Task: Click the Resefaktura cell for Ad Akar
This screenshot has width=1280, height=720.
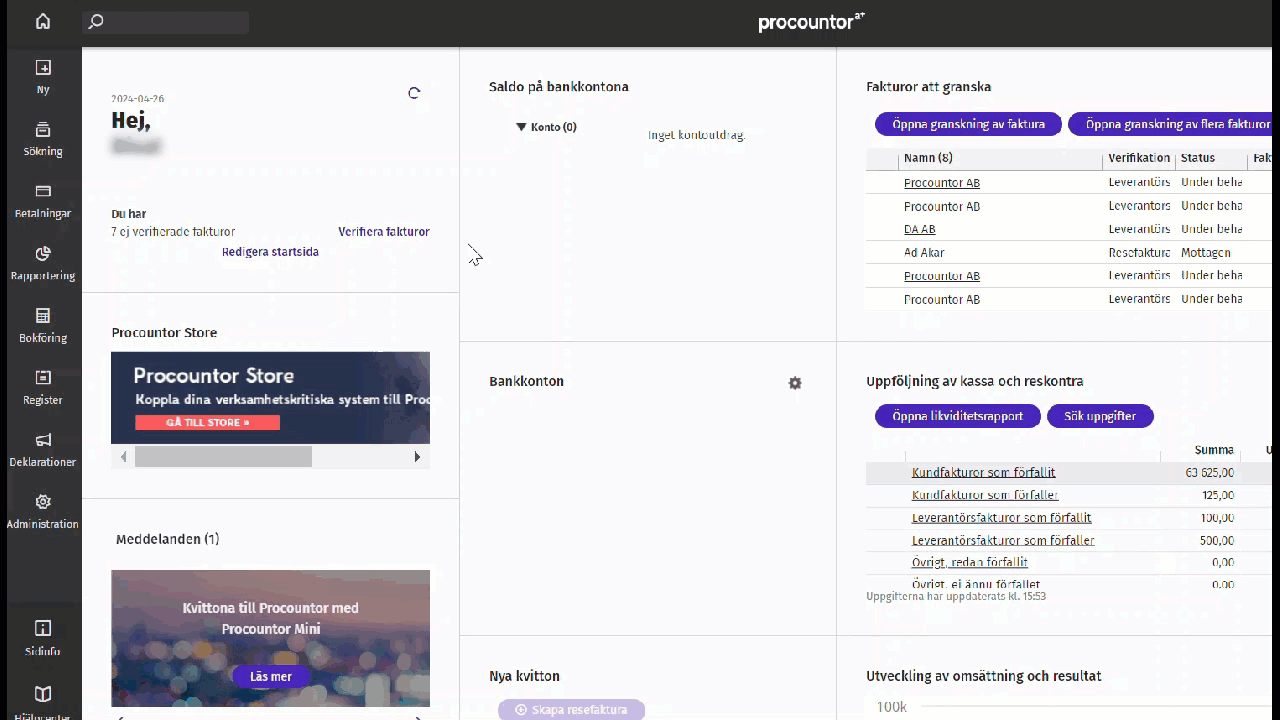Action: [1139, 253]
